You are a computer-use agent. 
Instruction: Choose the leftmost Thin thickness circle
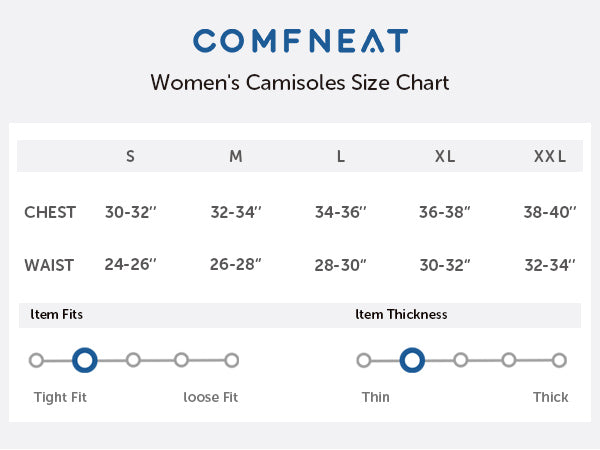coord(364,360)
